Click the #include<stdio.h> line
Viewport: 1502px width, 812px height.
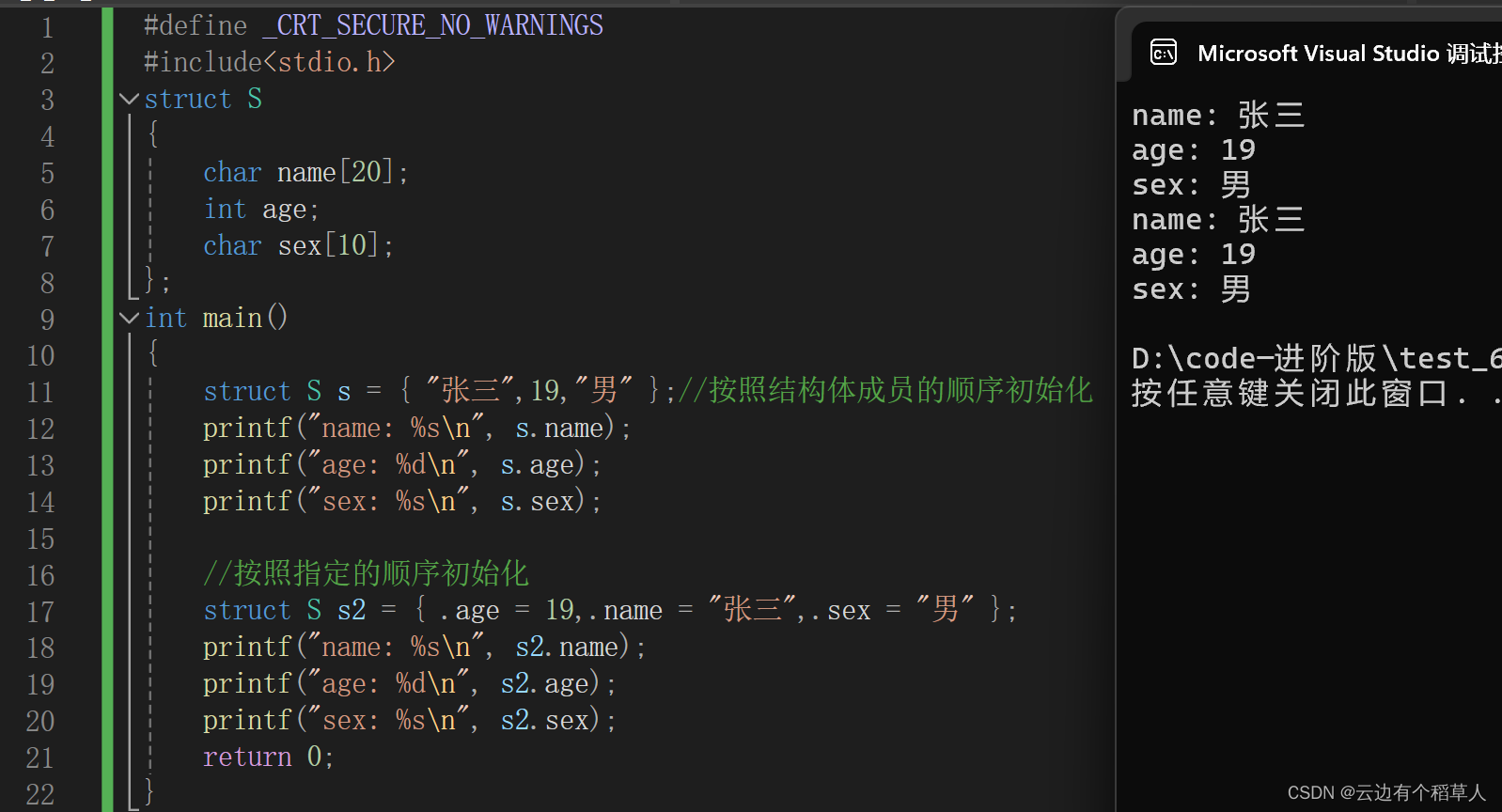tap(270, 62)
